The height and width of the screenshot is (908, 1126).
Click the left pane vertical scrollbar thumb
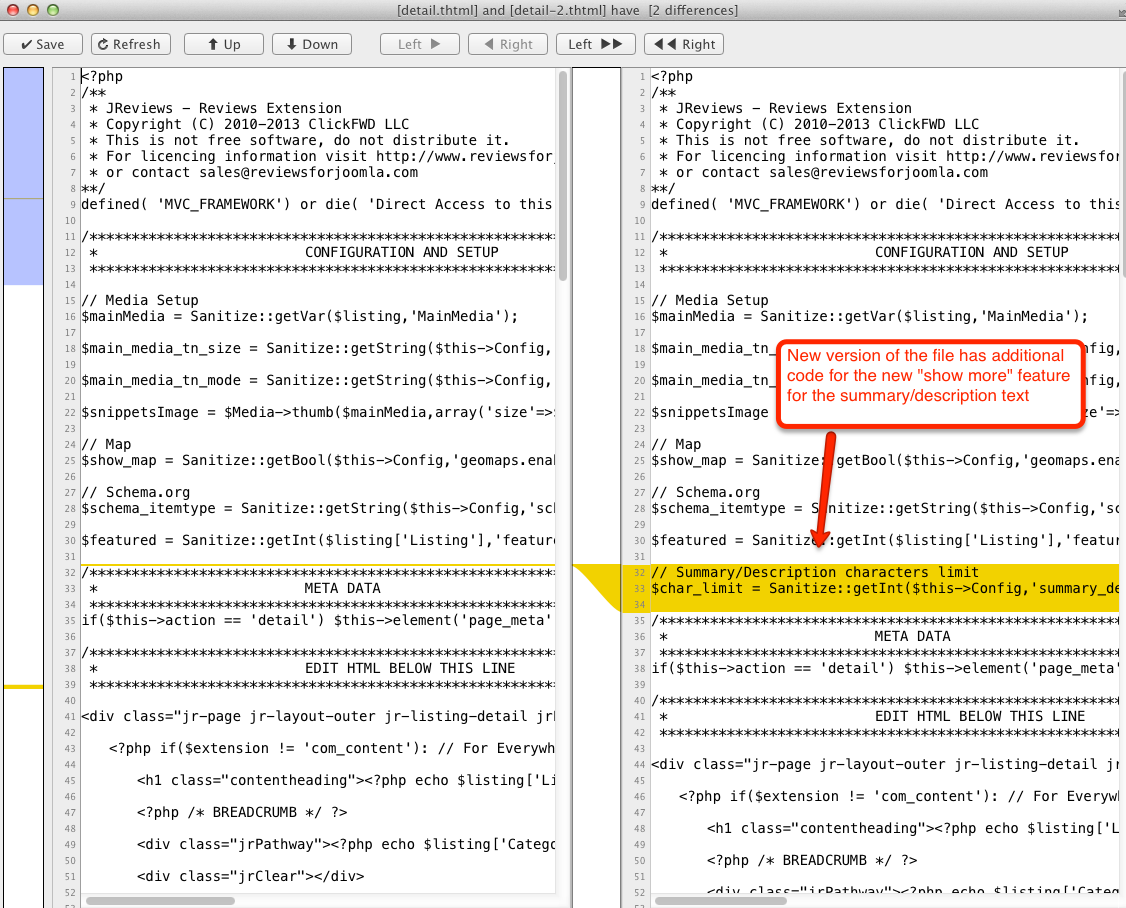coord(563,175)
